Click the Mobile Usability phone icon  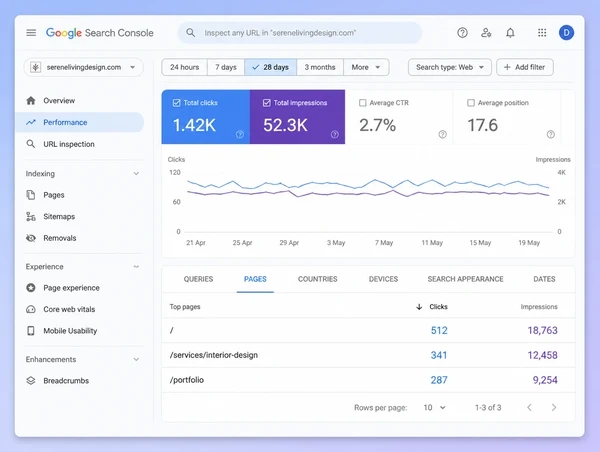click(31, 331)
